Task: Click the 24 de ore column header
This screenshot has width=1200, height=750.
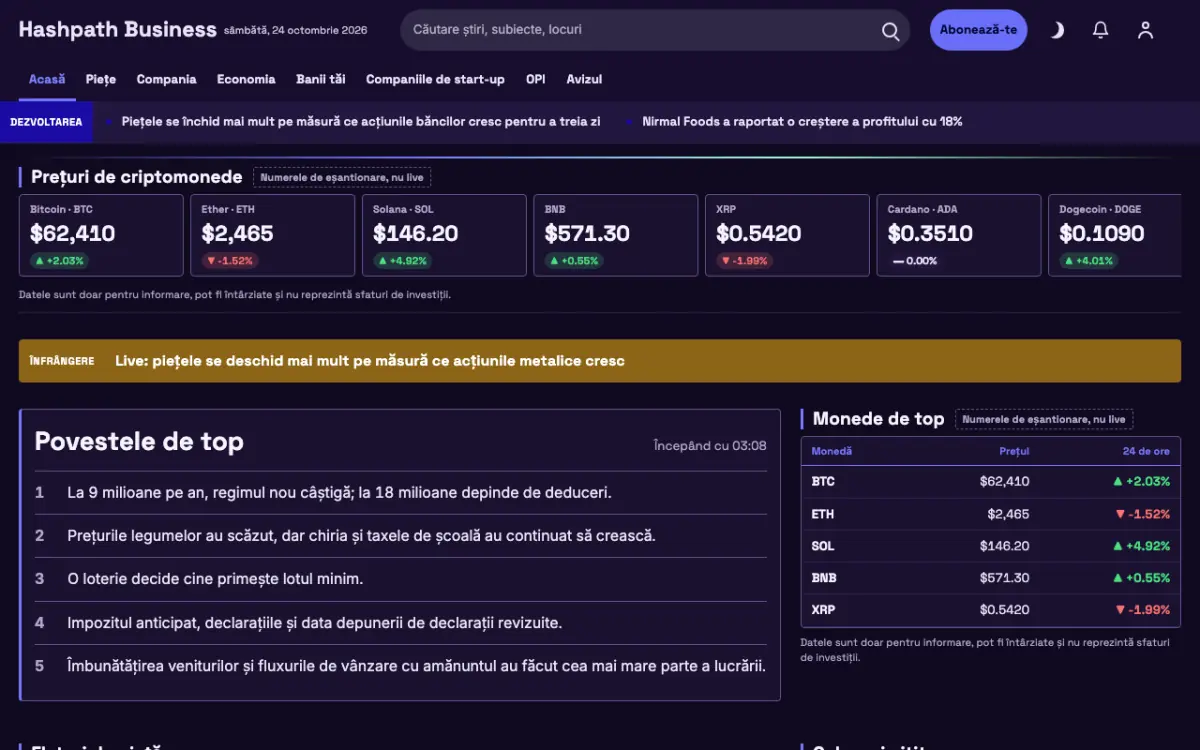Action: [x=1146, y=451]
